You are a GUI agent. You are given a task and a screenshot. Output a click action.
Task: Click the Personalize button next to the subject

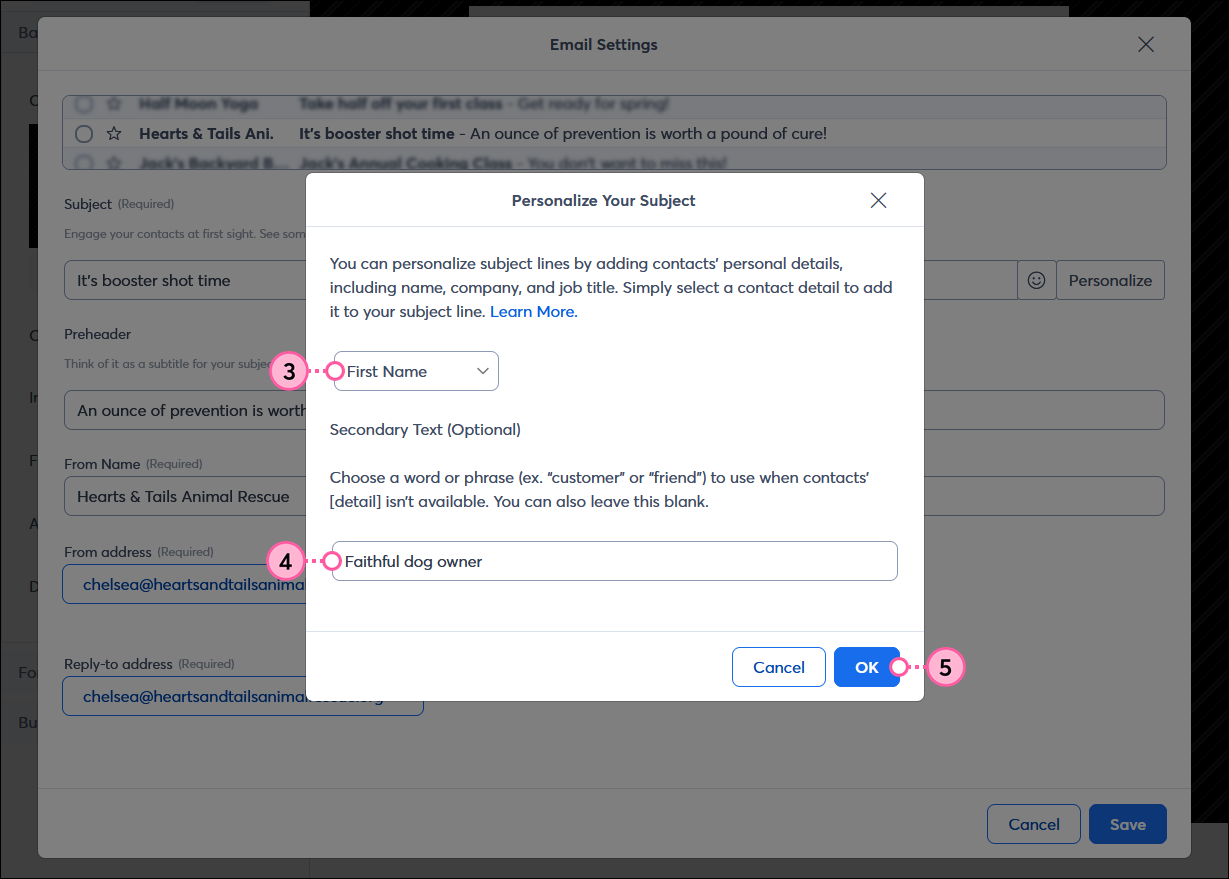(x=1110, y=280)
